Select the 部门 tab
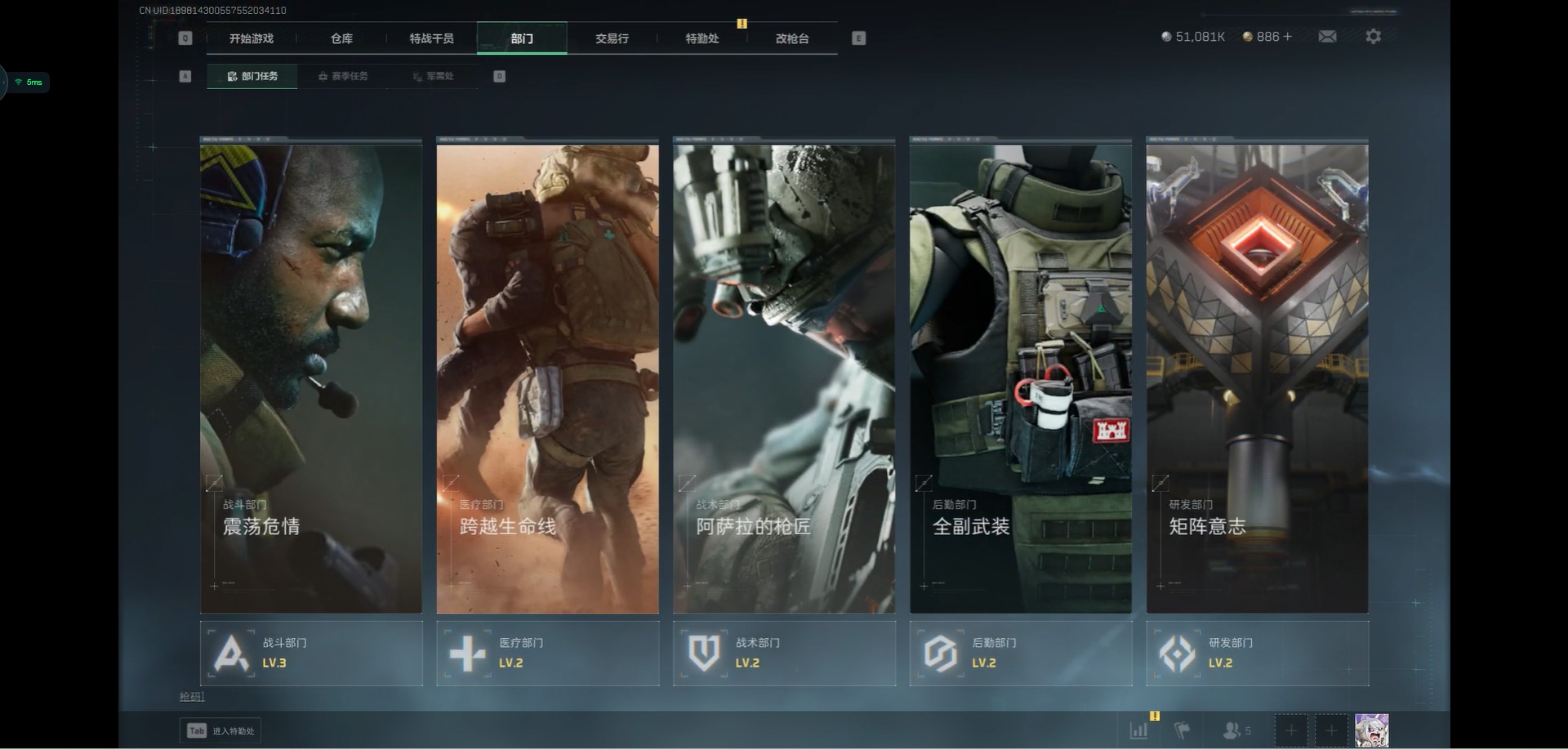1568x750 pixels. click(x=522, y=38)
